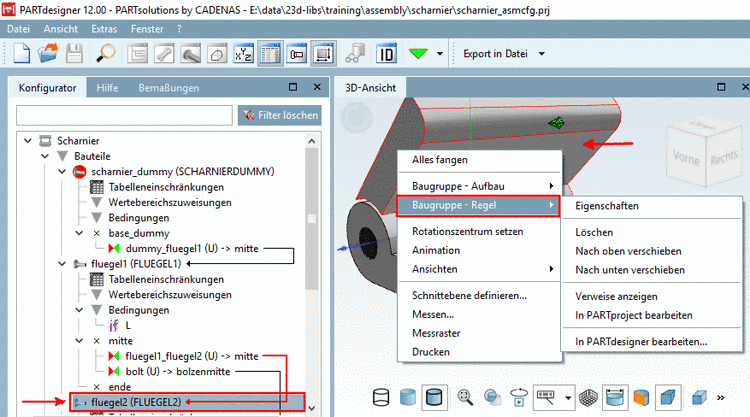The image size is (750, 417).
Task: Select the 3D-Ansicht tab
Action: pos(371,88)
